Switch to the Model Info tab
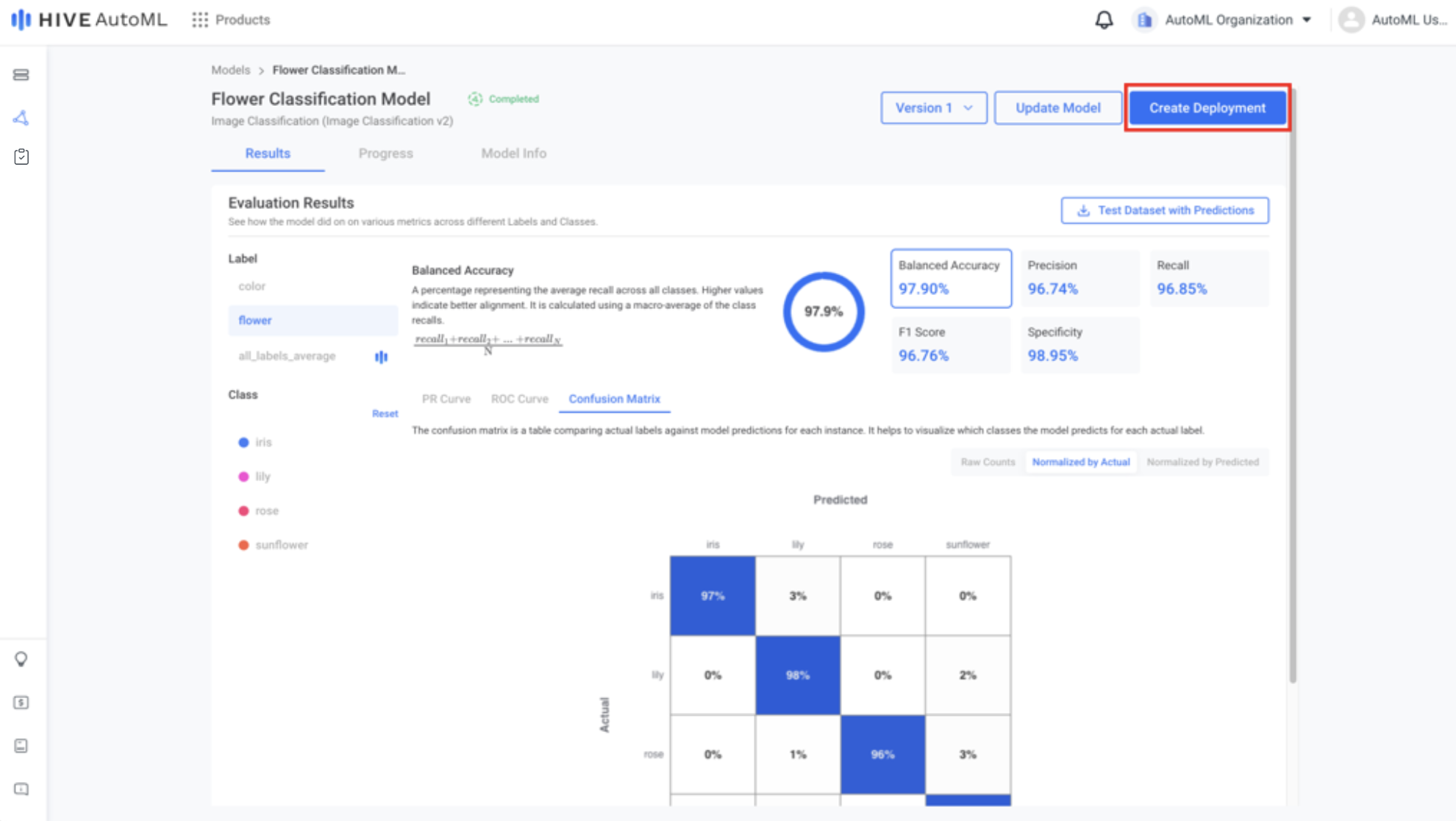 (513, 153)
